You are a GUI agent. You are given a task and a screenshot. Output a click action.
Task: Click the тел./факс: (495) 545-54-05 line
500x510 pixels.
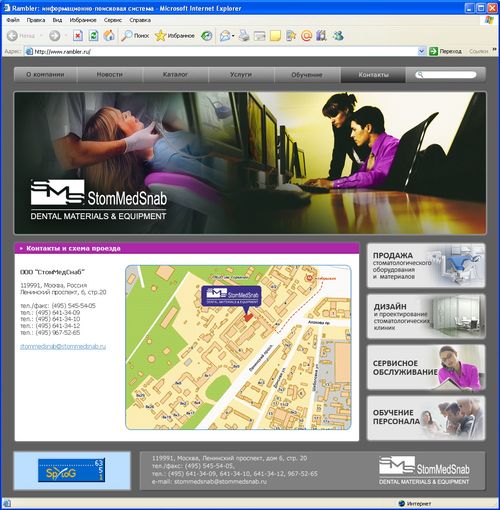coord(58,306)
